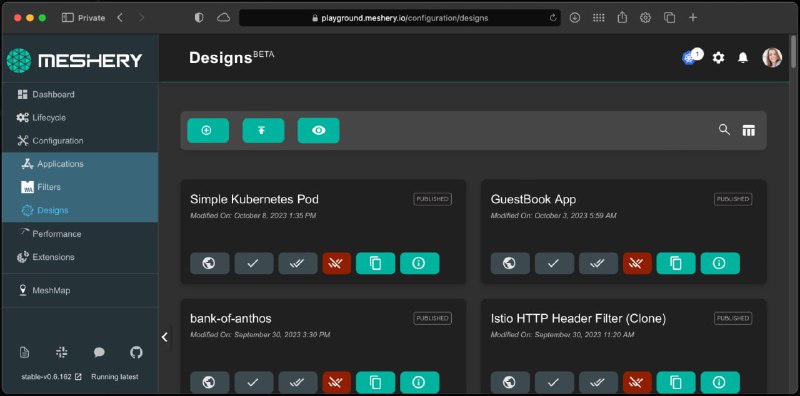Collapse the sidebar with the chevron arrow
Screen dimensions: 800x396
165,337
